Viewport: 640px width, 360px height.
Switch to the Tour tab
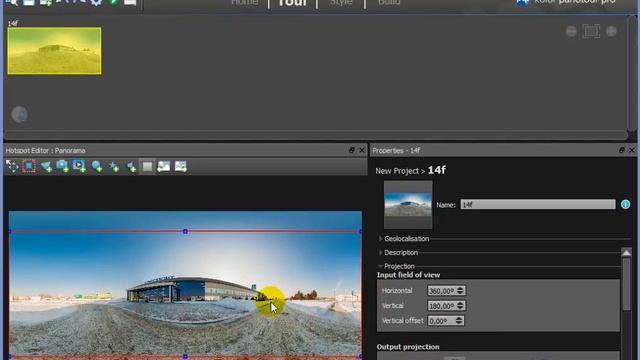pos(293,2)
